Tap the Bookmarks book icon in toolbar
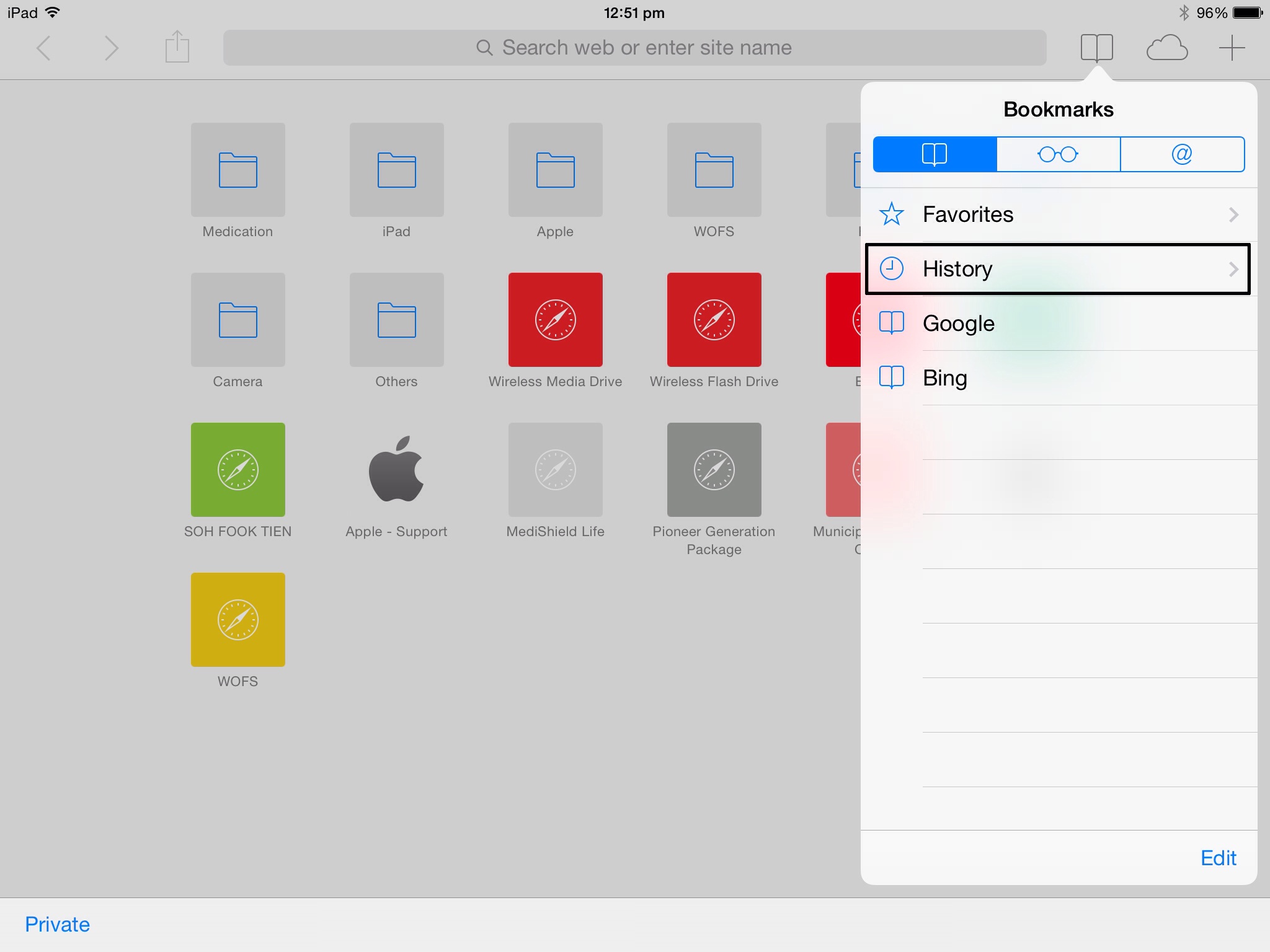 (x=1096, y=48)
